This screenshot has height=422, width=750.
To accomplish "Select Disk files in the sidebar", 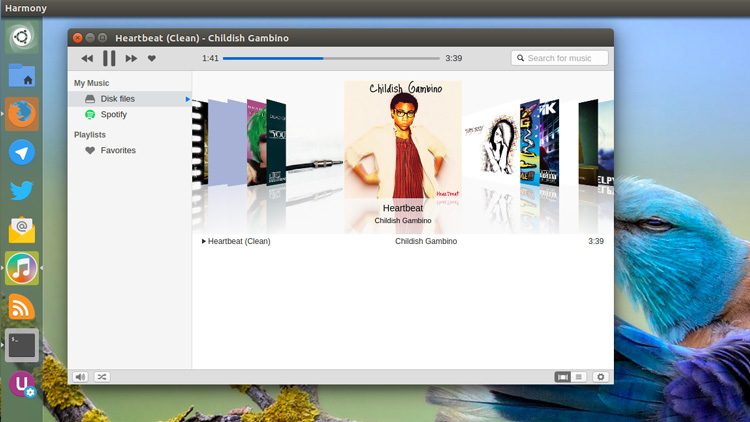I will [x=130, y=99].
